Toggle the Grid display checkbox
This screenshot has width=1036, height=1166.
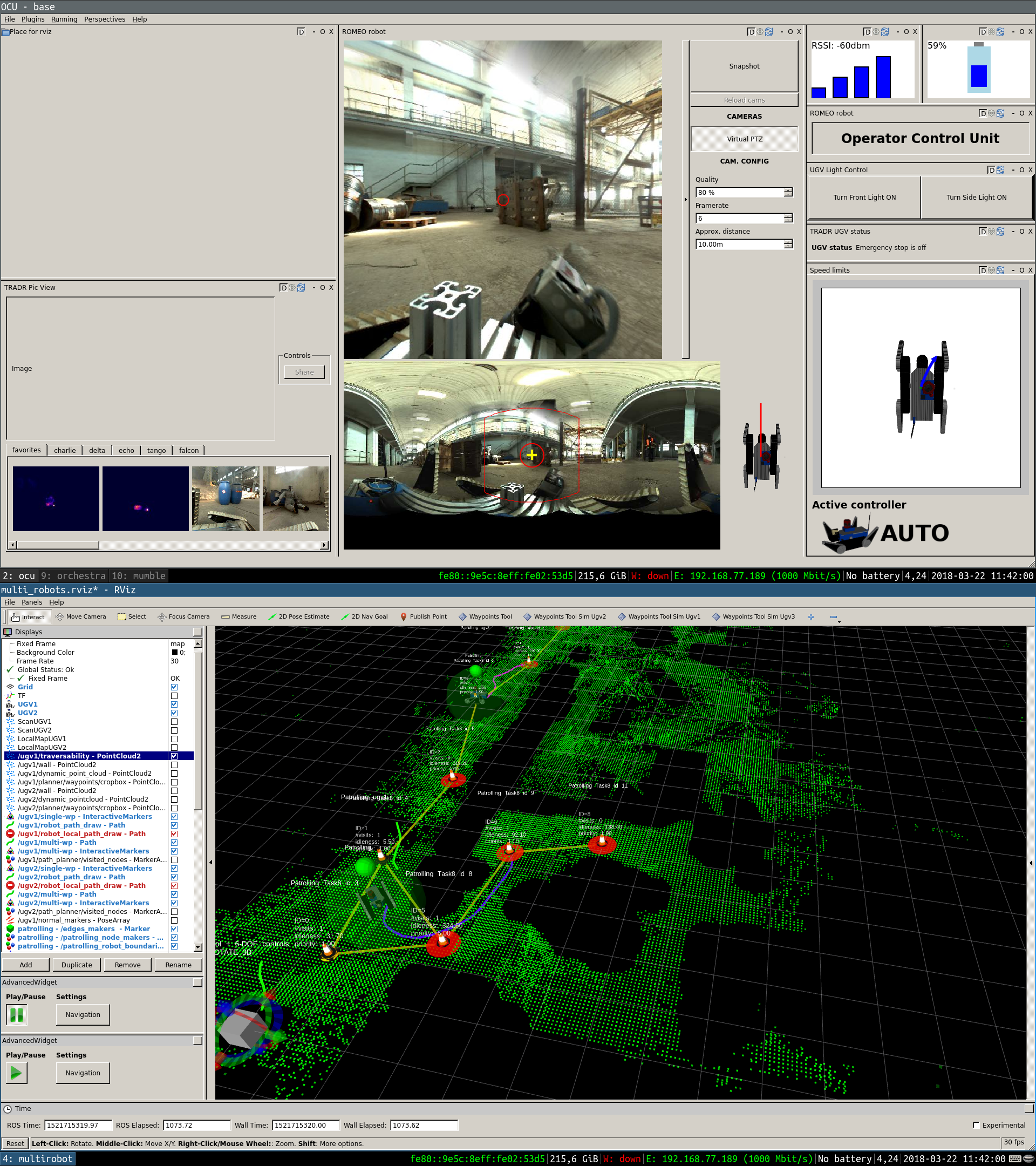tap(174, 687)
